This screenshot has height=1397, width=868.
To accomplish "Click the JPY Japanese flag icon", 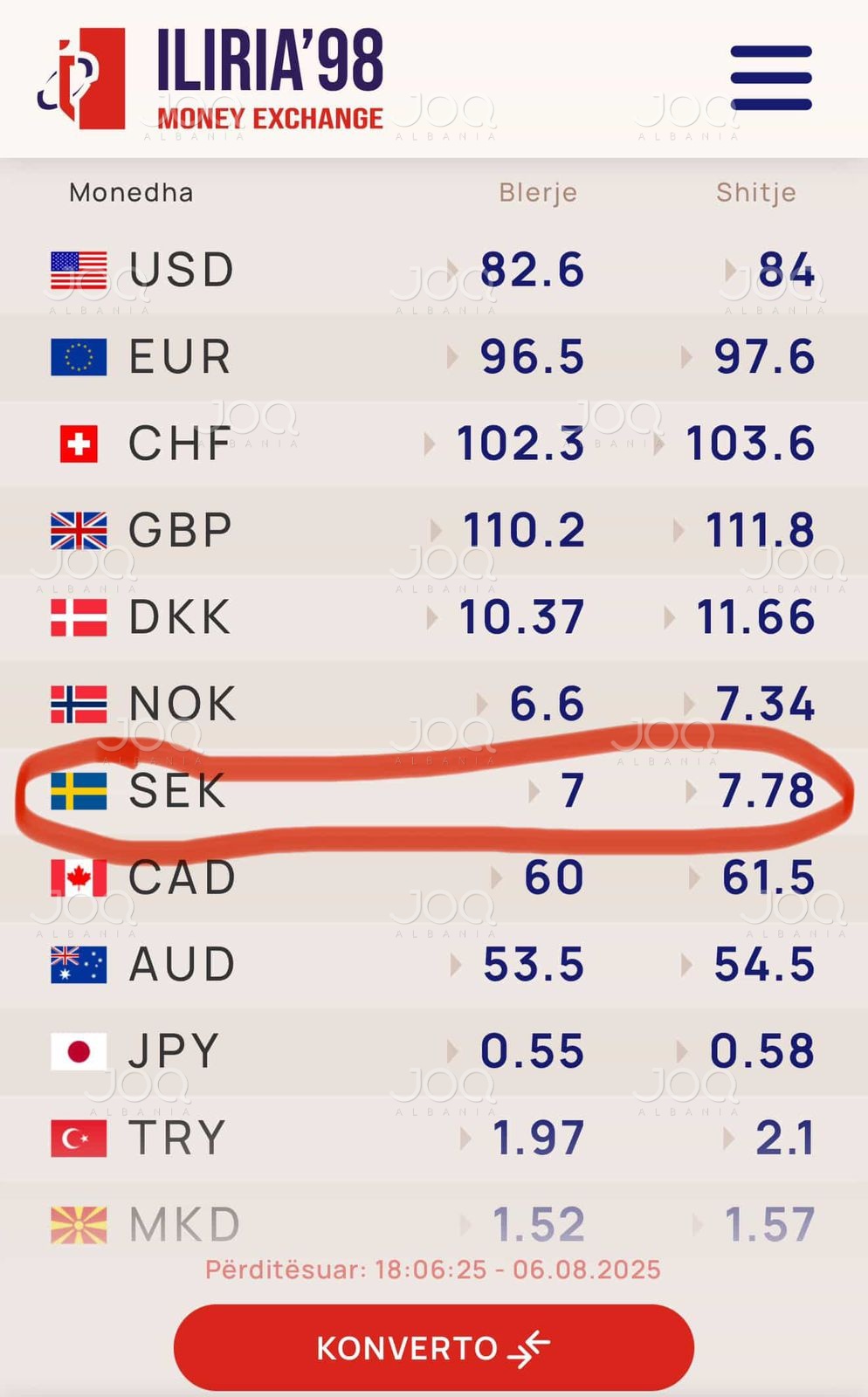I will click(x=79, y=1051).
